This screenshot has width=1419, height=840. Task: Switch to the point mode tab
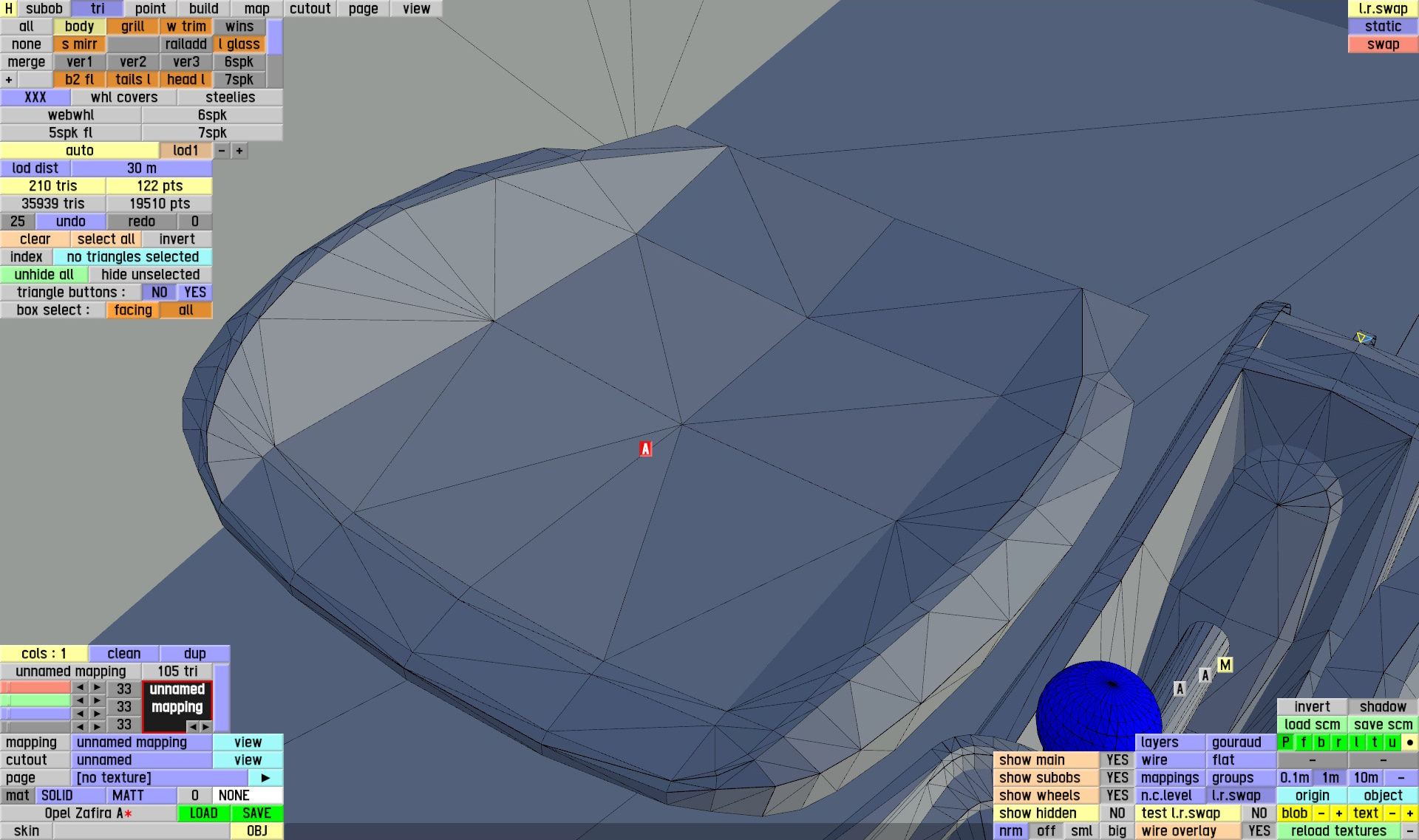(x=150, y=9)
